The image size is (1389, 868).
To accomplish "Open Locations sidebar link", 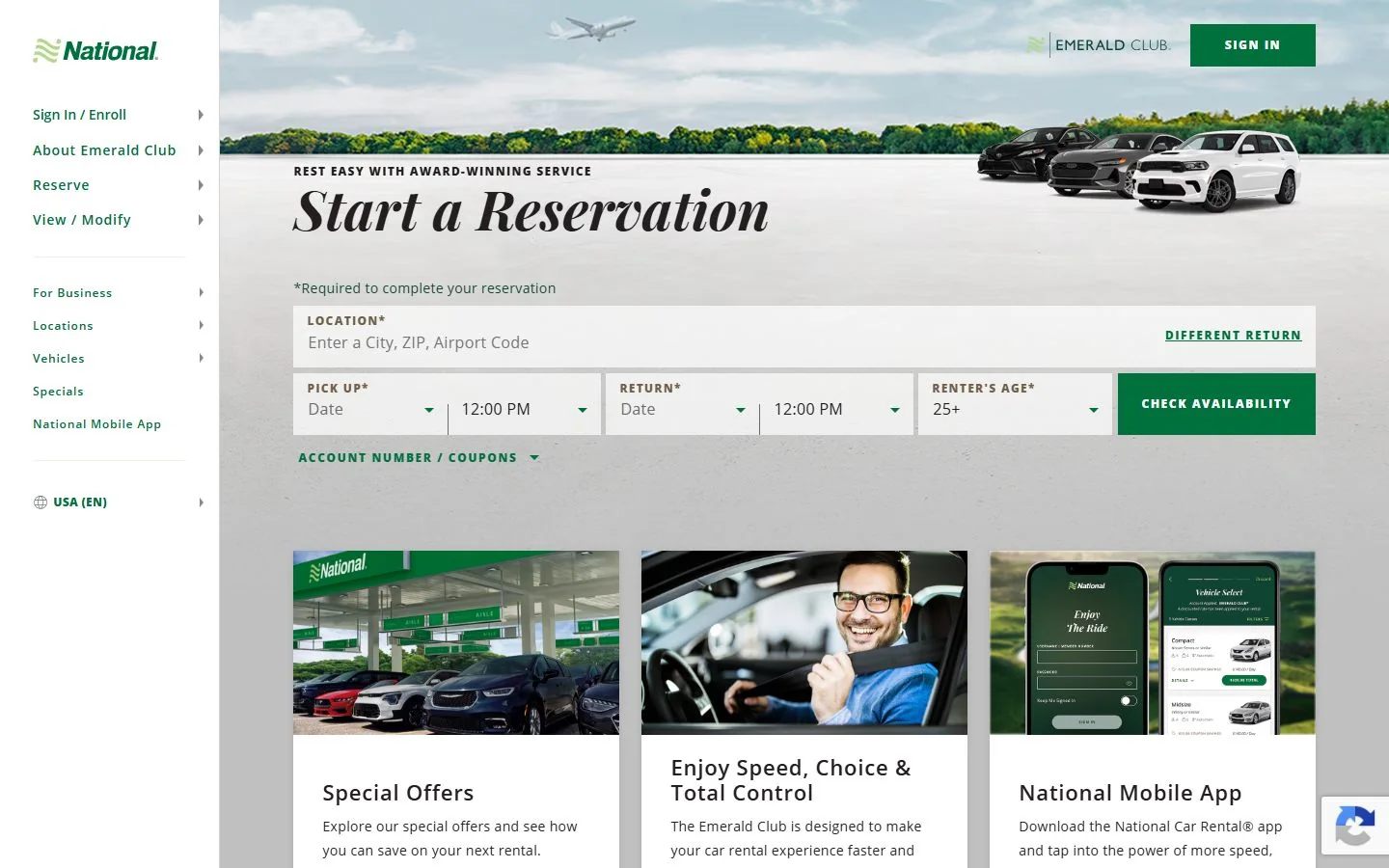I will (x=63, y=326).
